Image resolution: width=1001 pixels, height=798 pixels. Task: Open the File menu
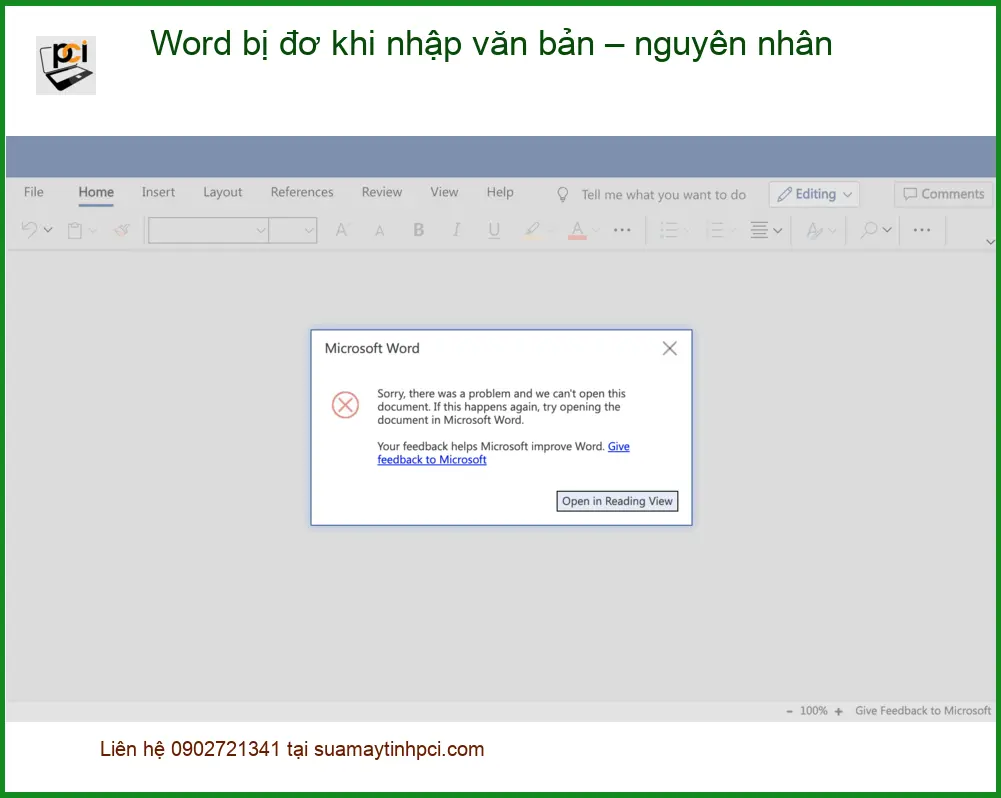coord(34,192)
